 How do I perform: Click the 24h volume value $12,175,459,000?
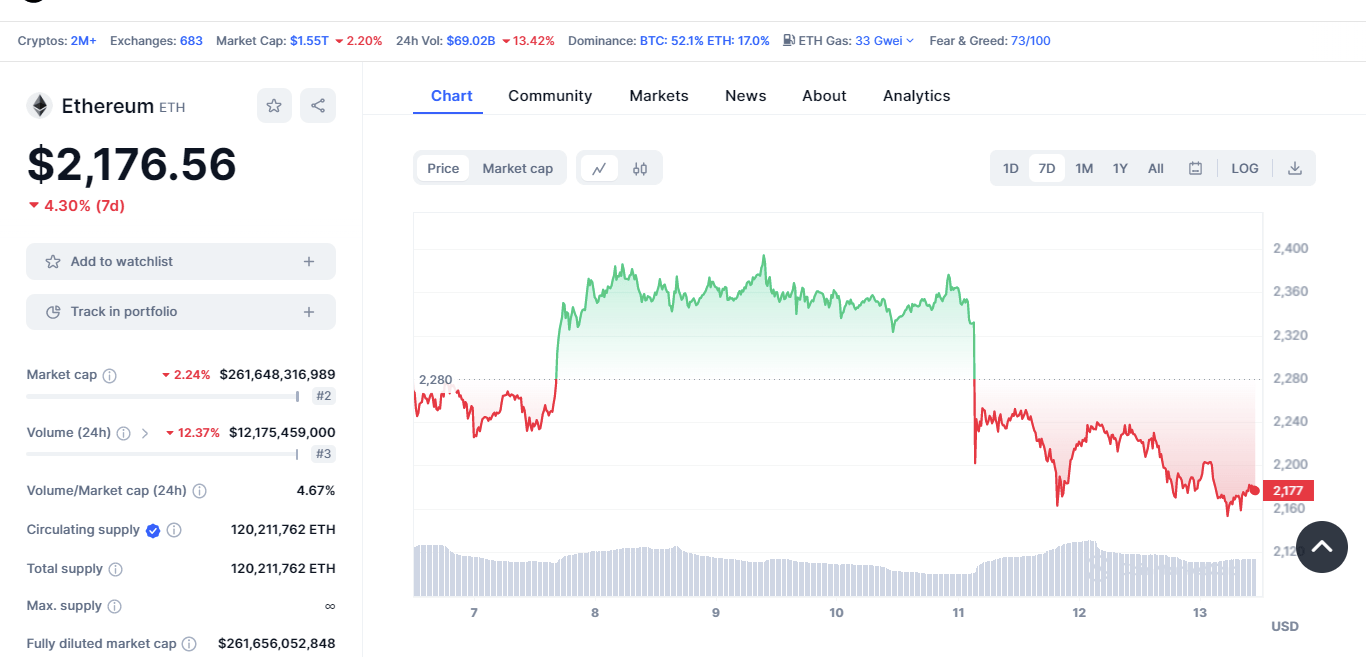[x=282, y=433]
